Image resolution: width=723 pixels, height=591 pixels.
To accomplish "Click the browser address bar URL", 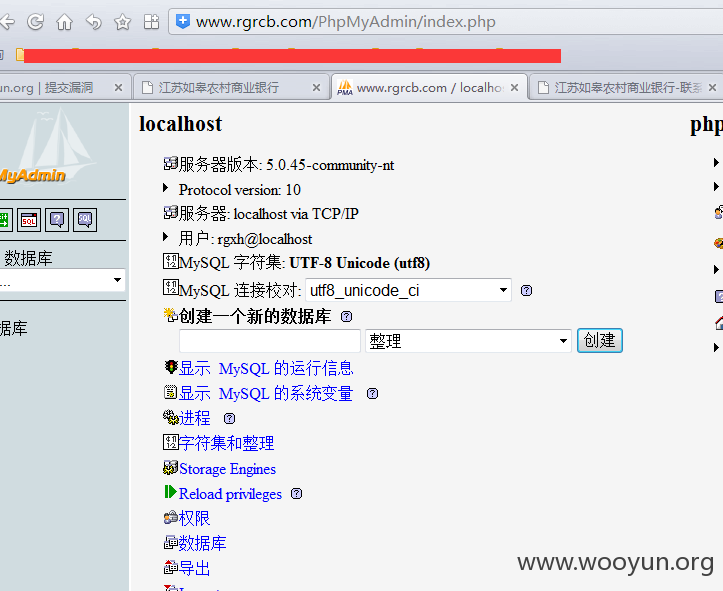I will pos(346,22).
